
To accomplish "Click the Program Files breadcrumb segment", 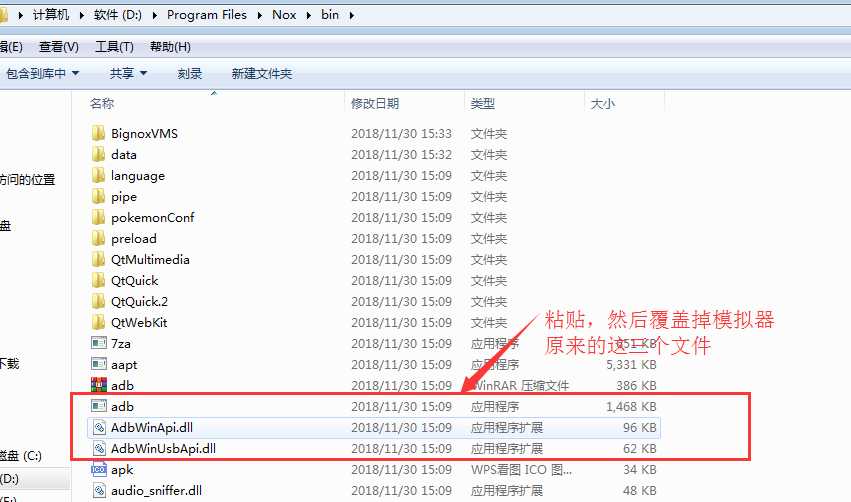I will point(207,15).
